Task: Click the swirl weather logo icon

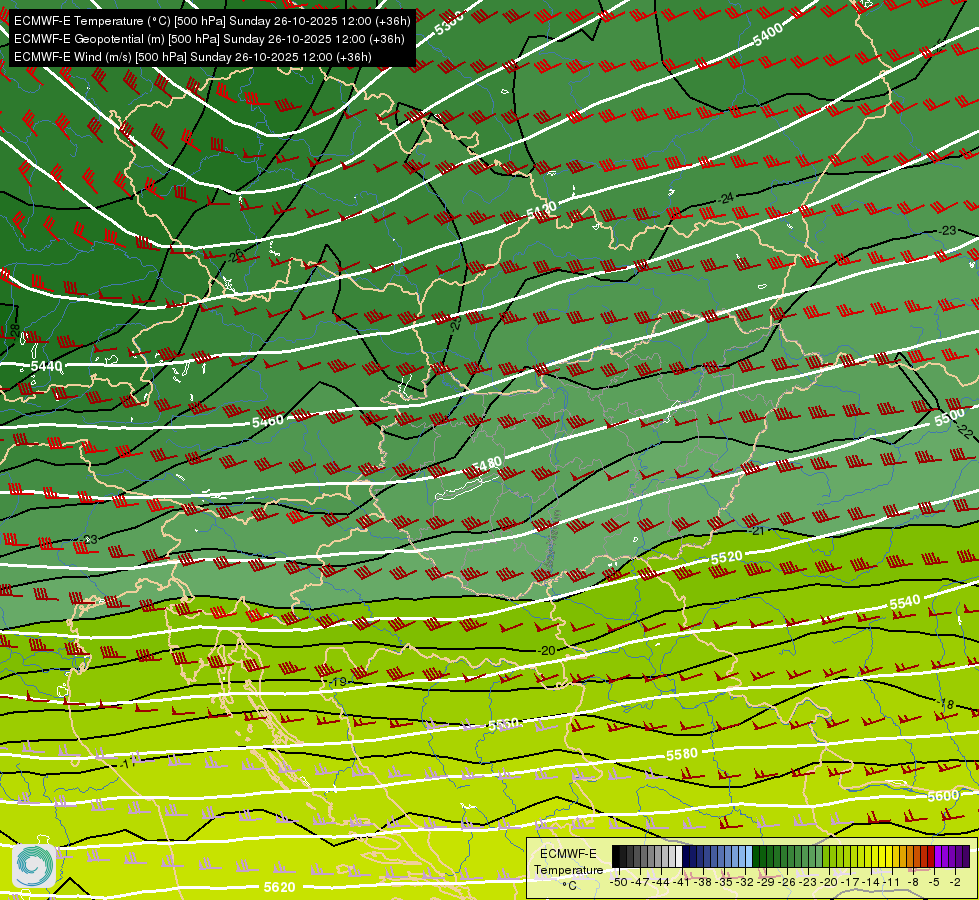Action: [x=34, y=866]
